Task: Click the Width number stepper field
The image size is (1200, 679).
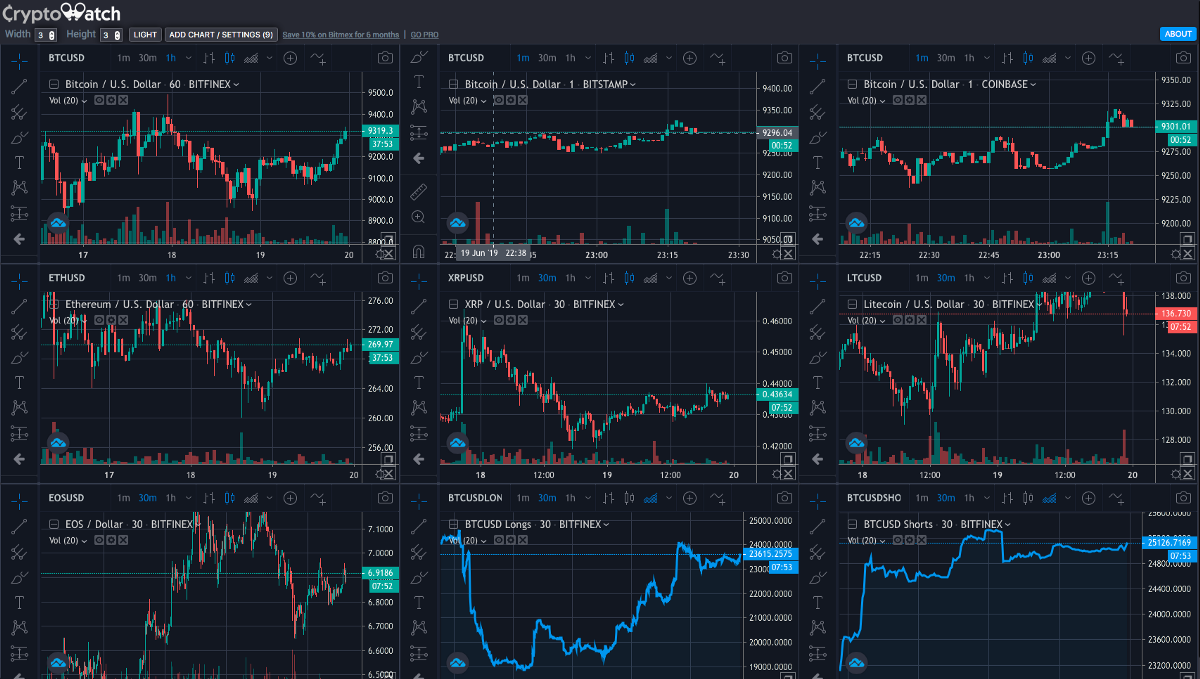Action: (44, 35)
